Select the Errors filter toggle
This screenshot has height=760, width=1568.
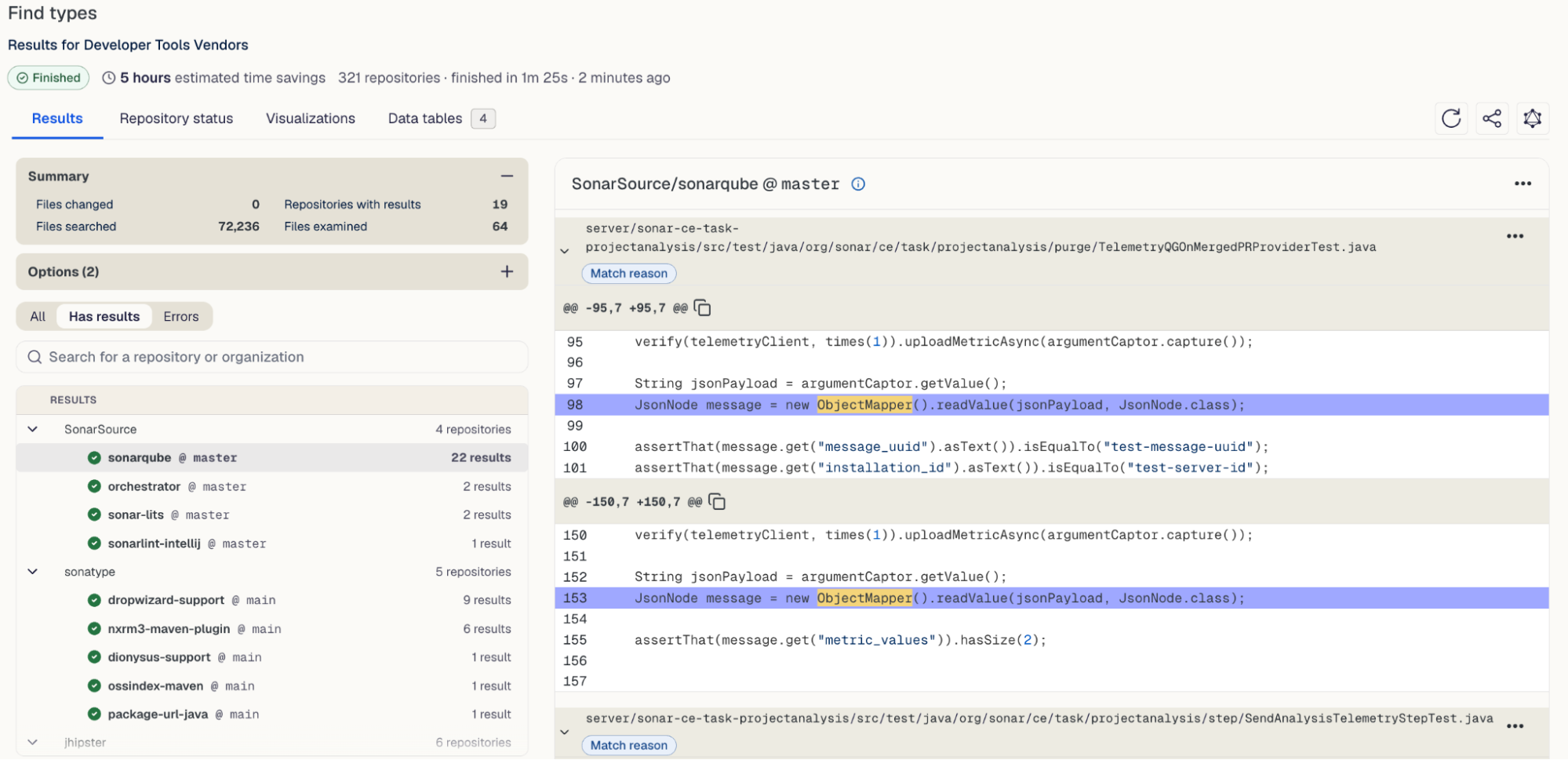click(x=181, y=317)
